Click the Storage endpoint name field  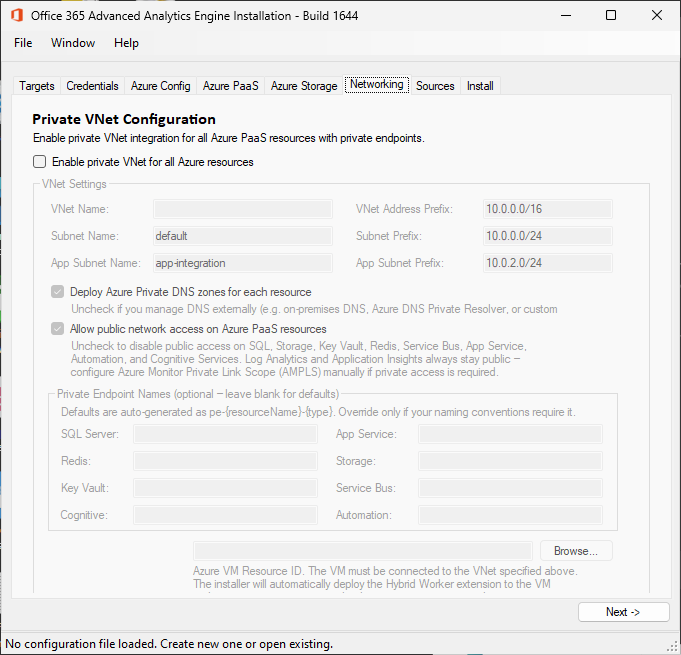pyautogui.click(x=510, y=461)
